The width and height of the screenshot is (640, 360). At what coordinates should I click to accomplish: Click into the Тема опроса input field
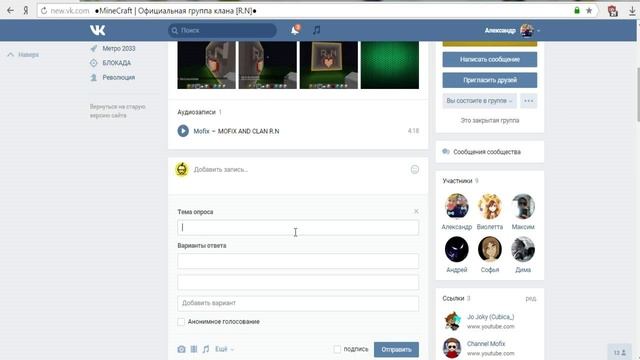298,227
